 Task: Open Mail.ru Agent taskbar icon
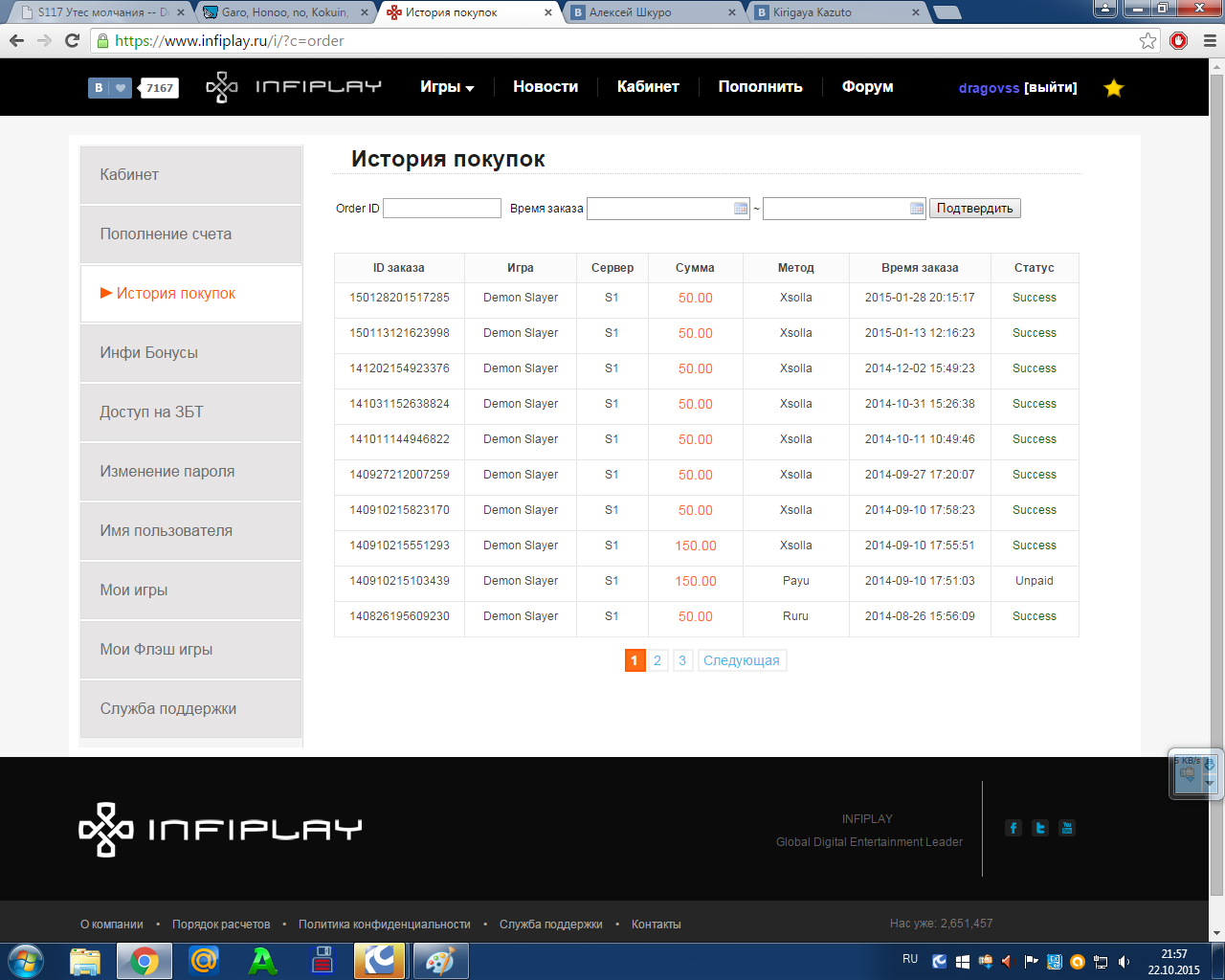[x=204, y=960]
